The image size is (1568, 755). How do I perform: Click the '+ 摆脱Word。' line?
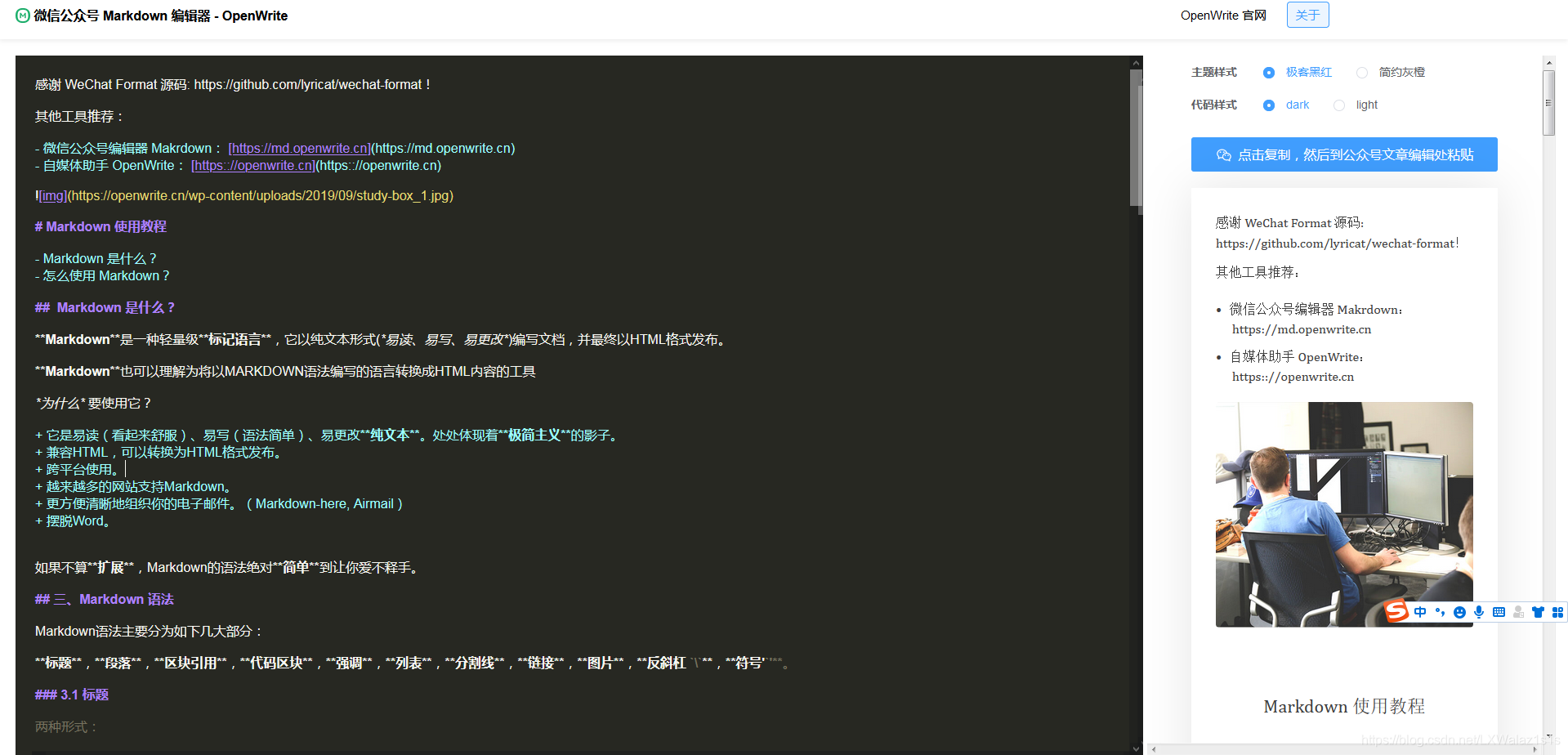(x=73, y=520)
